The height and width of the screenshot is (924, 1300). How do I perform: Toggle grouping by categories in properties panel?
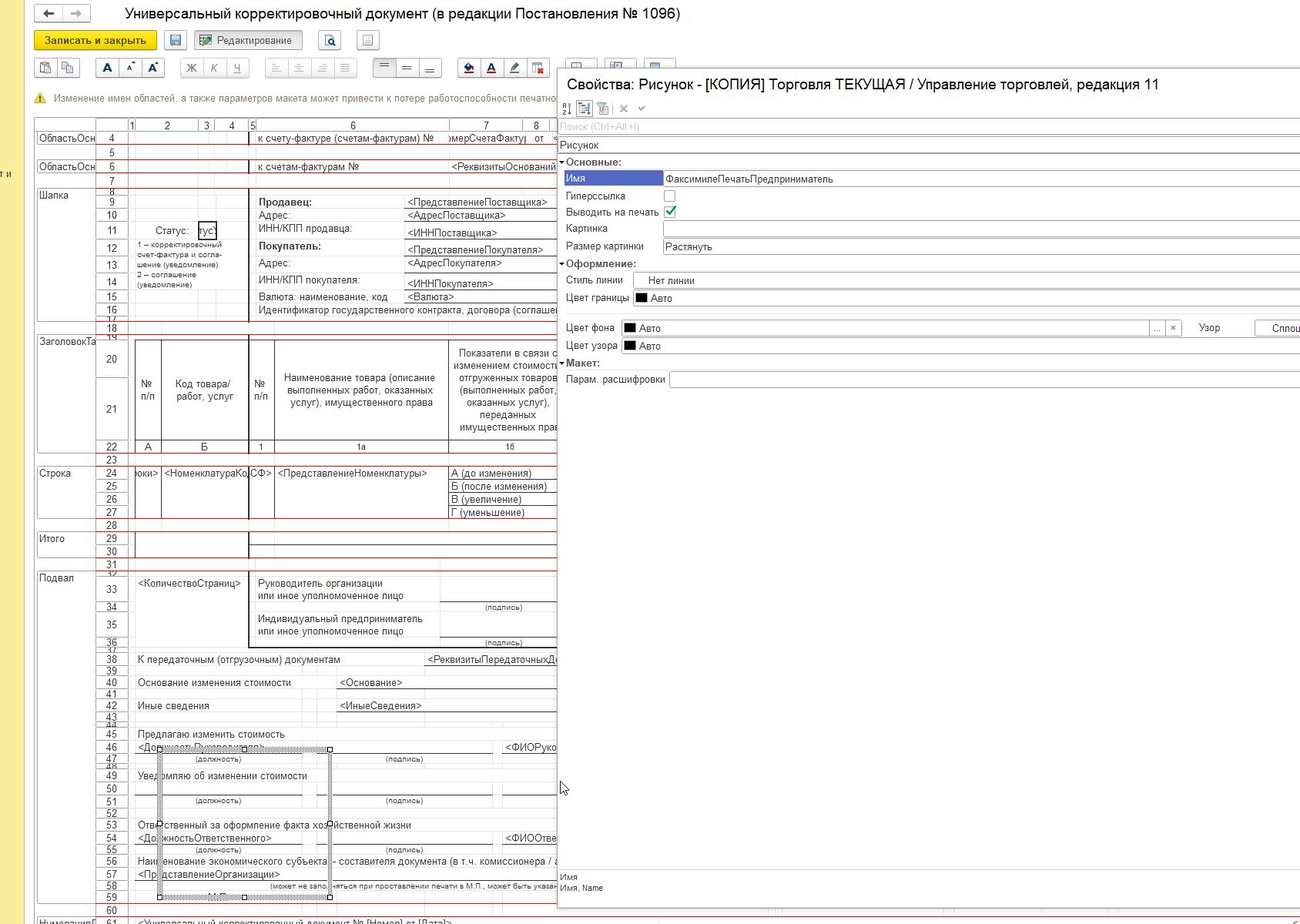coord(585,109)
